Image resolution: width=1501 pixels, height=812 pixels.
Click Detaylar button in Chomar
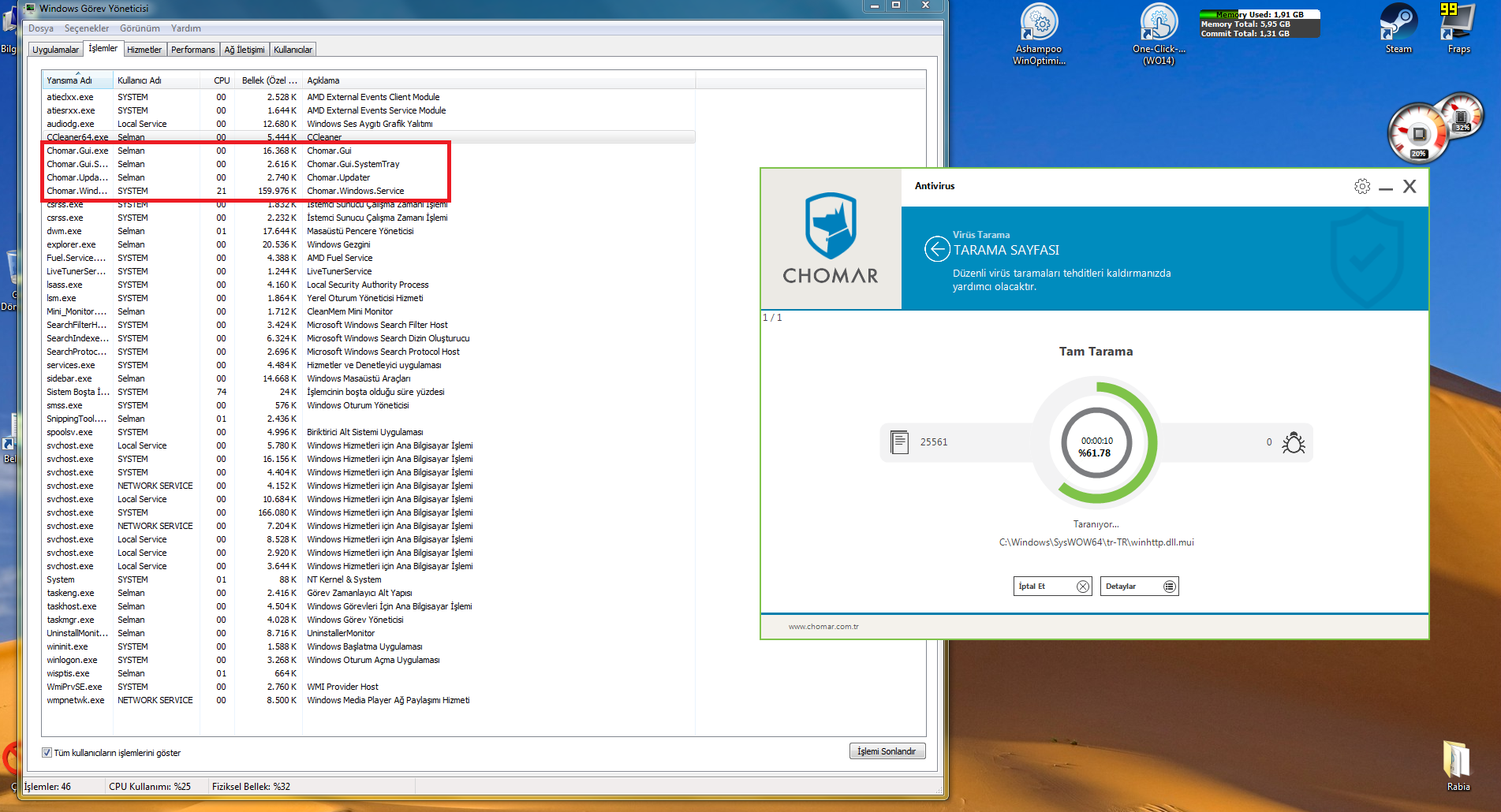click(x=1139, y=587)
